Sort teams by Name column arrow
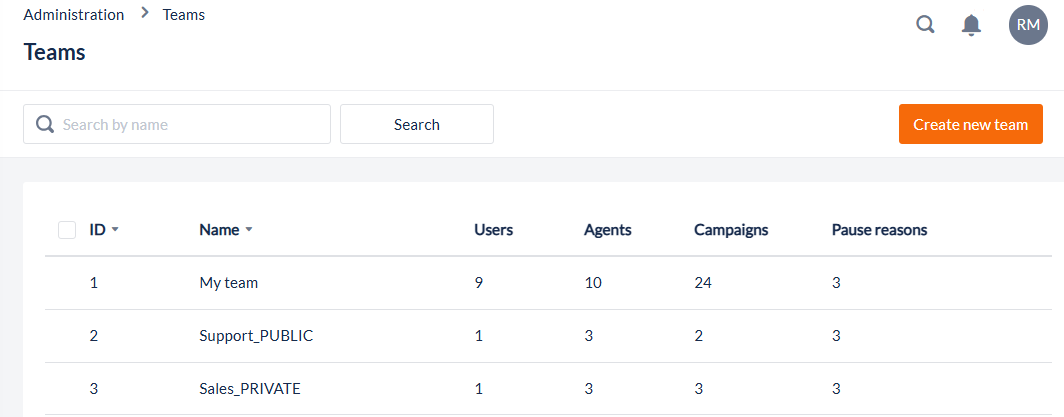This screenshot has width=1064, height=417. [249, 230]
